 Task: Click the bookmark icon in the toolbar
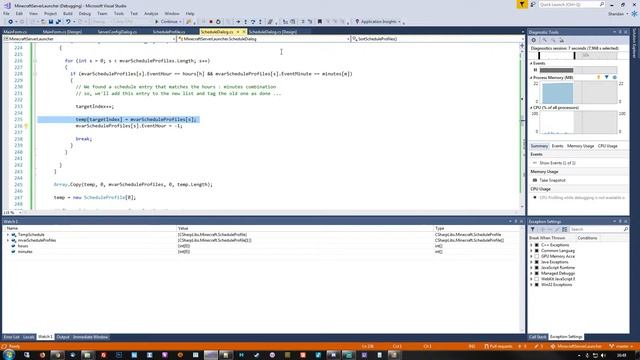click(x=320, y=22)
